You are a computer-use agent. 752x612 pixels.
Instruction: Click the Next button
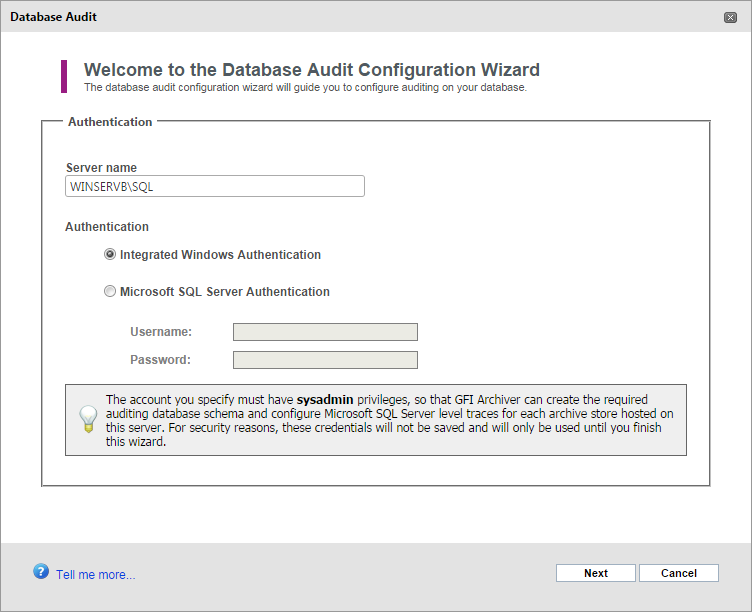pos(596,573)
